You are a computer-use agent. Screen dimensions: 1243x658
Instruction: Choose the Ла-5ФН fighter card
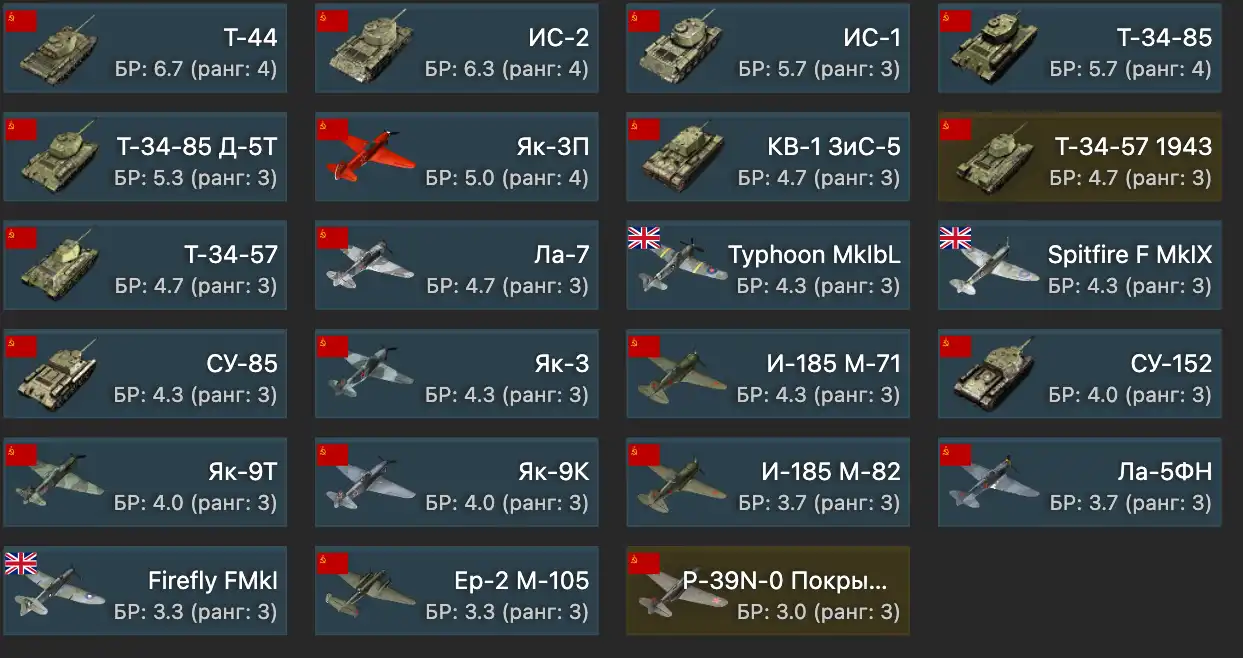1080,482
